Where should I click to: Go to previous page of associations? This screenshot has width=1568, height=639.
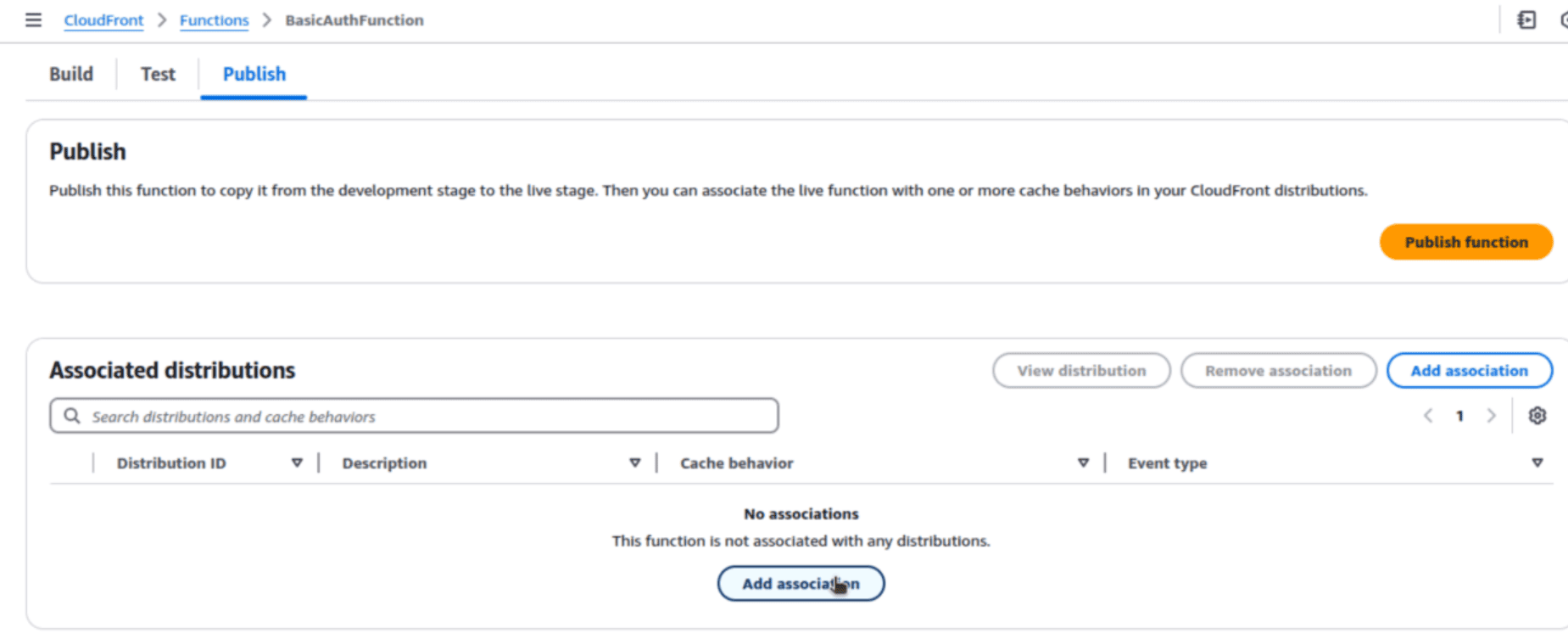1428,416
